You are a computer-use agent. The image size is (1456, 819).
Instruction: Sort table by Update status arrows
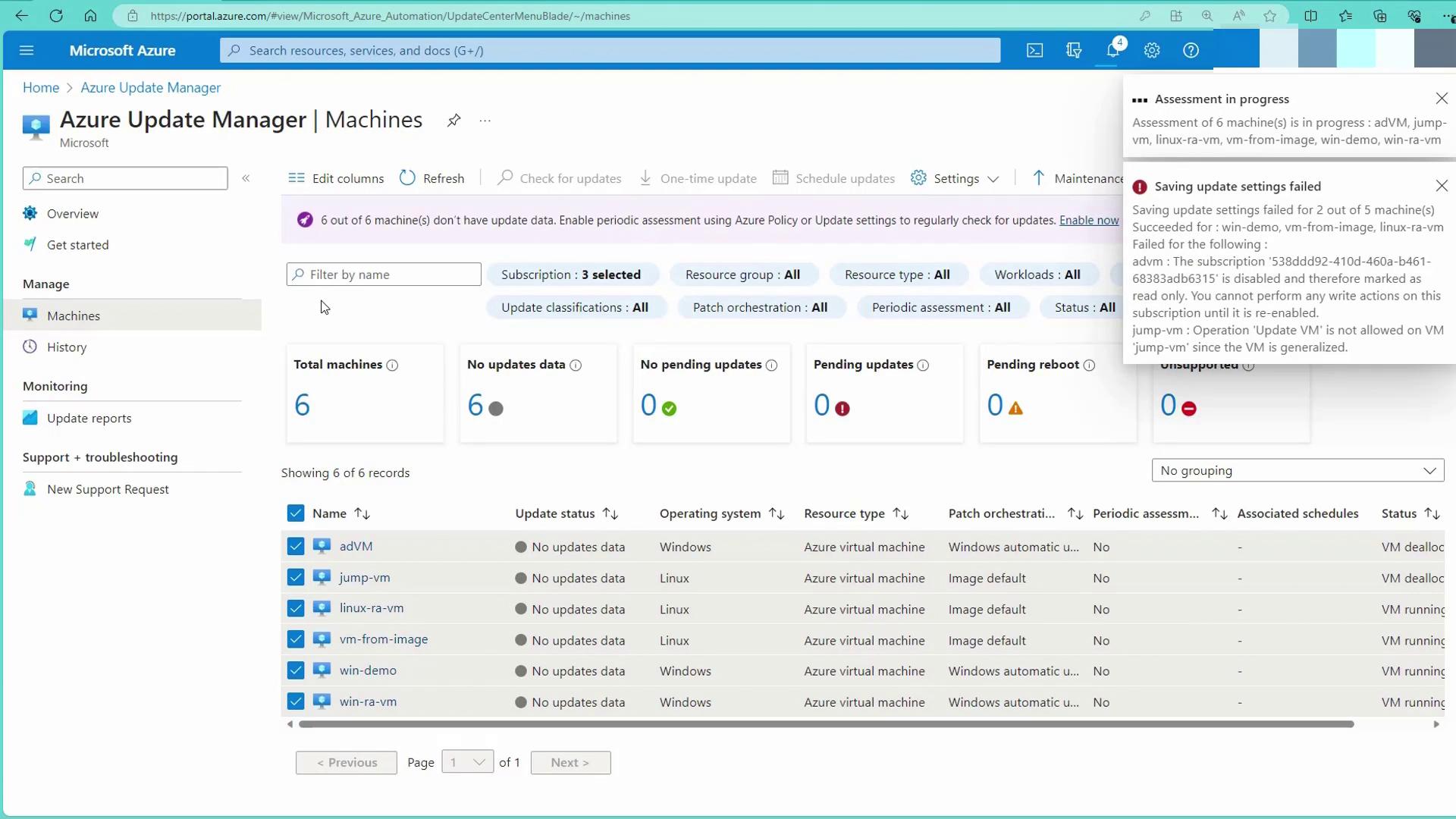(610, 514)
